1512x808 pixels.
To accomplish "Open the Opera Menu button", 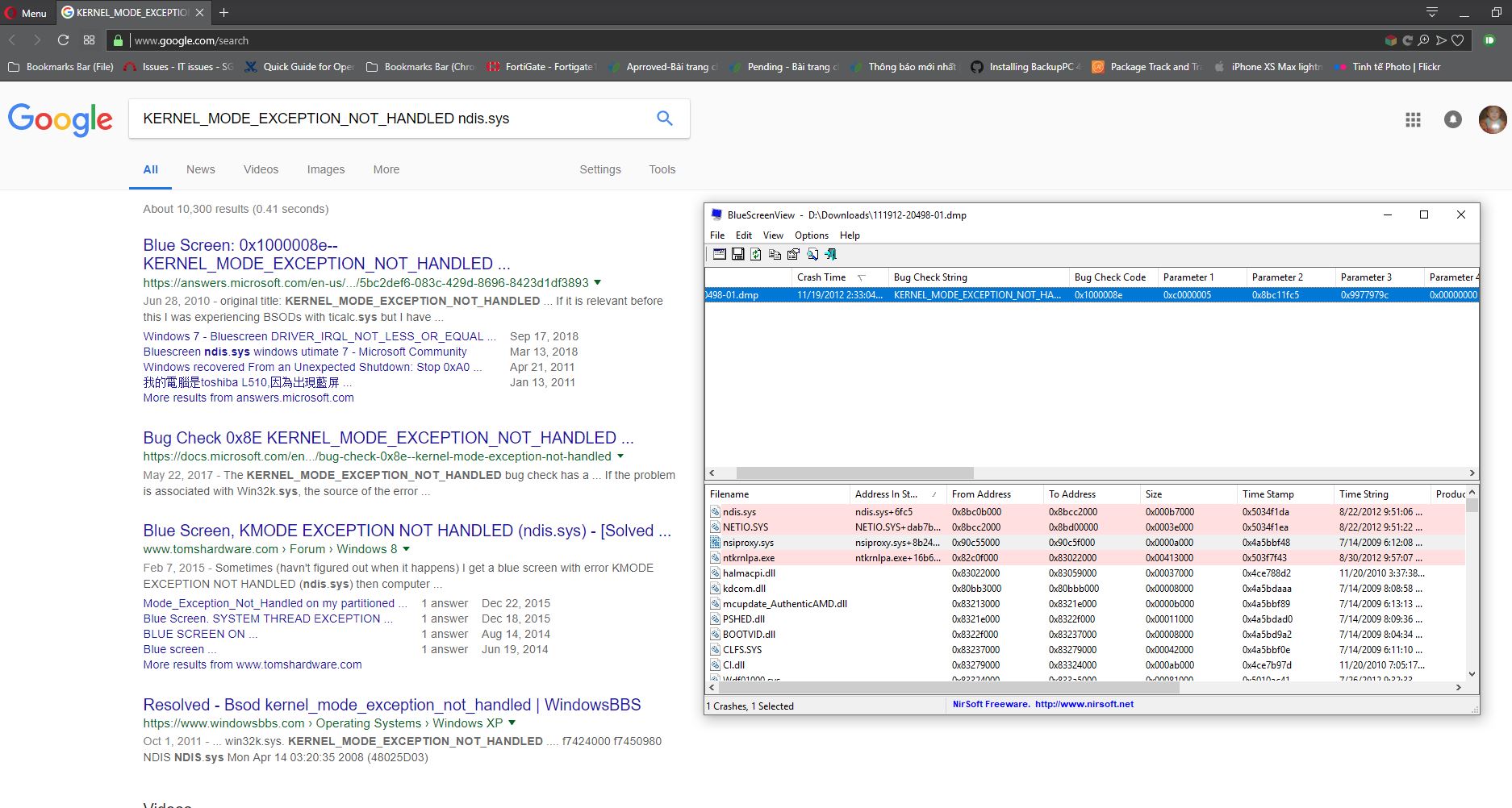I will (x=26, y=12).
